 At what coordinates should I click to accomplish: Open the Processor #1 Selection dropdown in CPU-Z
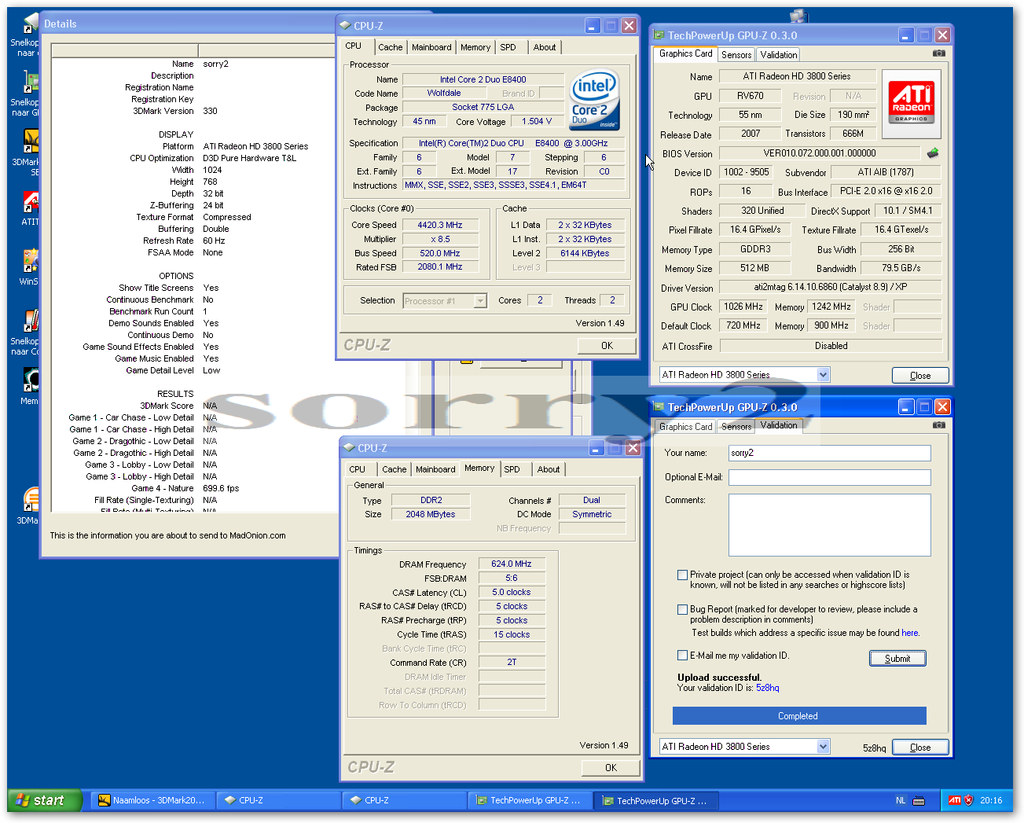click(480, 300)
